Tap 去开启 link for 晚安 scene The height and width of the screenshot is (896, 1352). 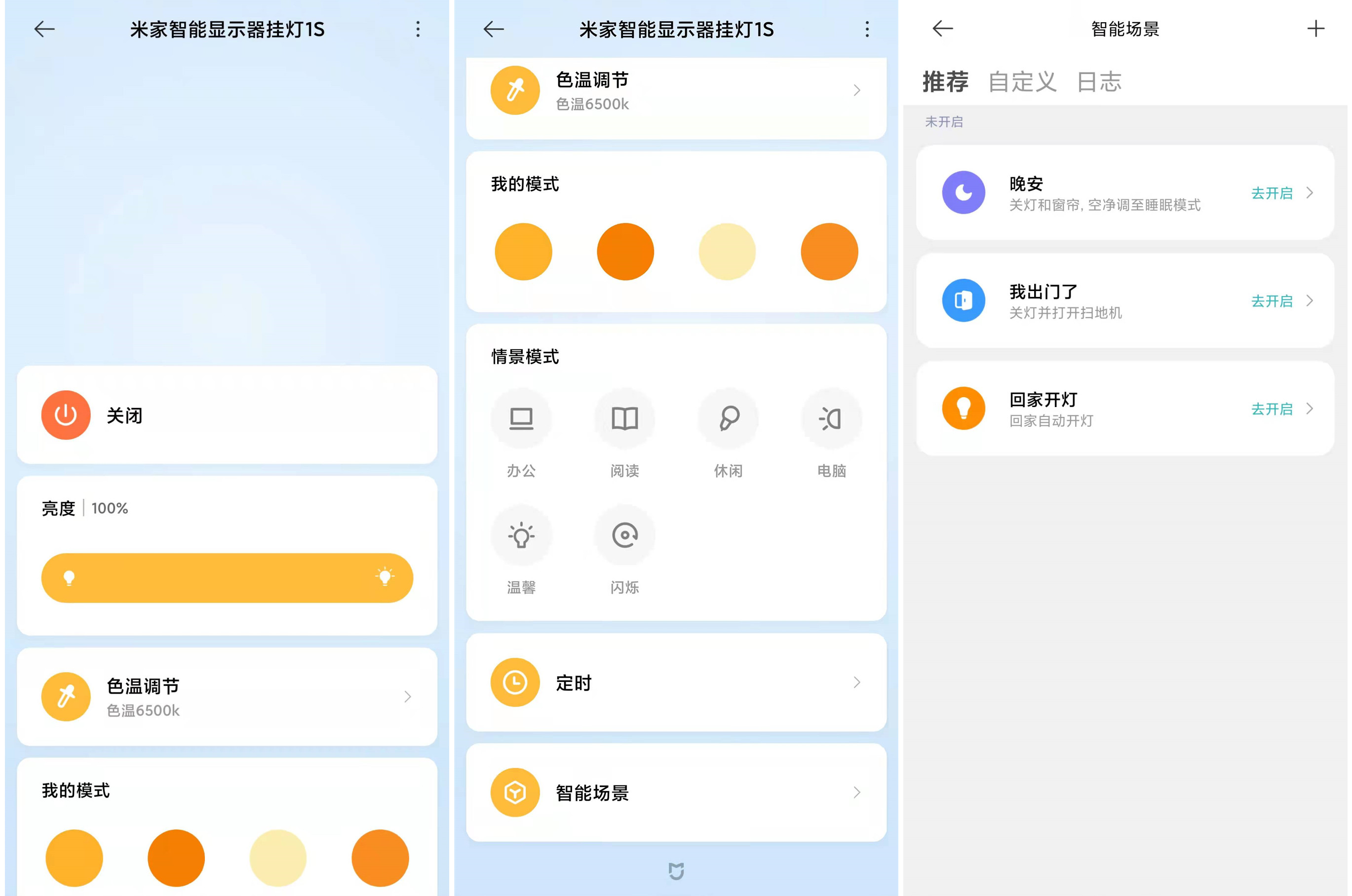1272,193
